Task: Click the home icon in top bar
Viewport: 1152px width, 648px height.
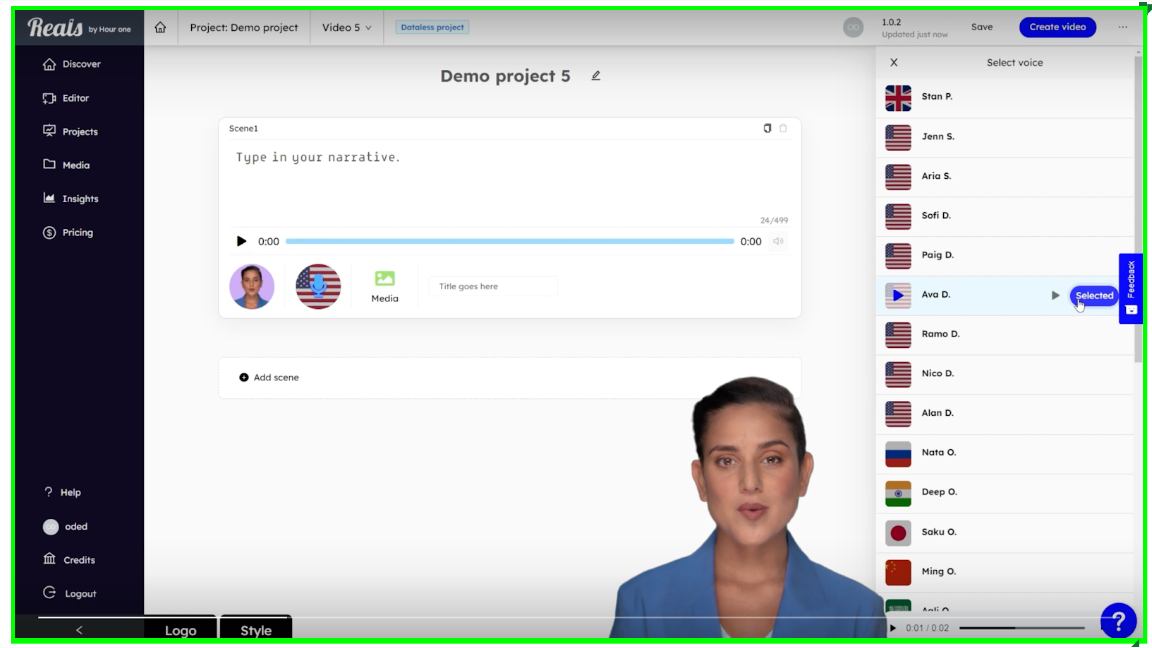Action: pos(160,27)
